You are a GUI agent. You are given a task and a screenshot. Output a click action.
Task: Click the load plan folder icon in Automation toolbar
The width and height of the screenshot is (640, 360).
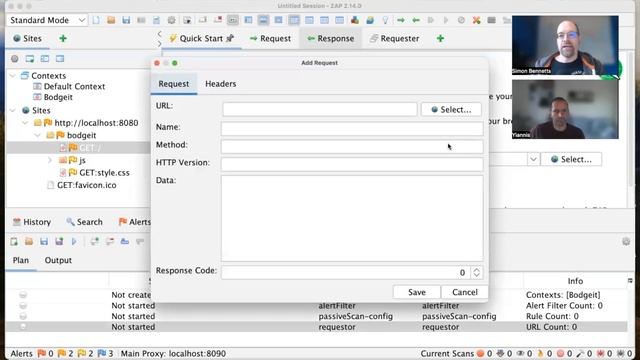pyautogui.click(x=29, y=242)
